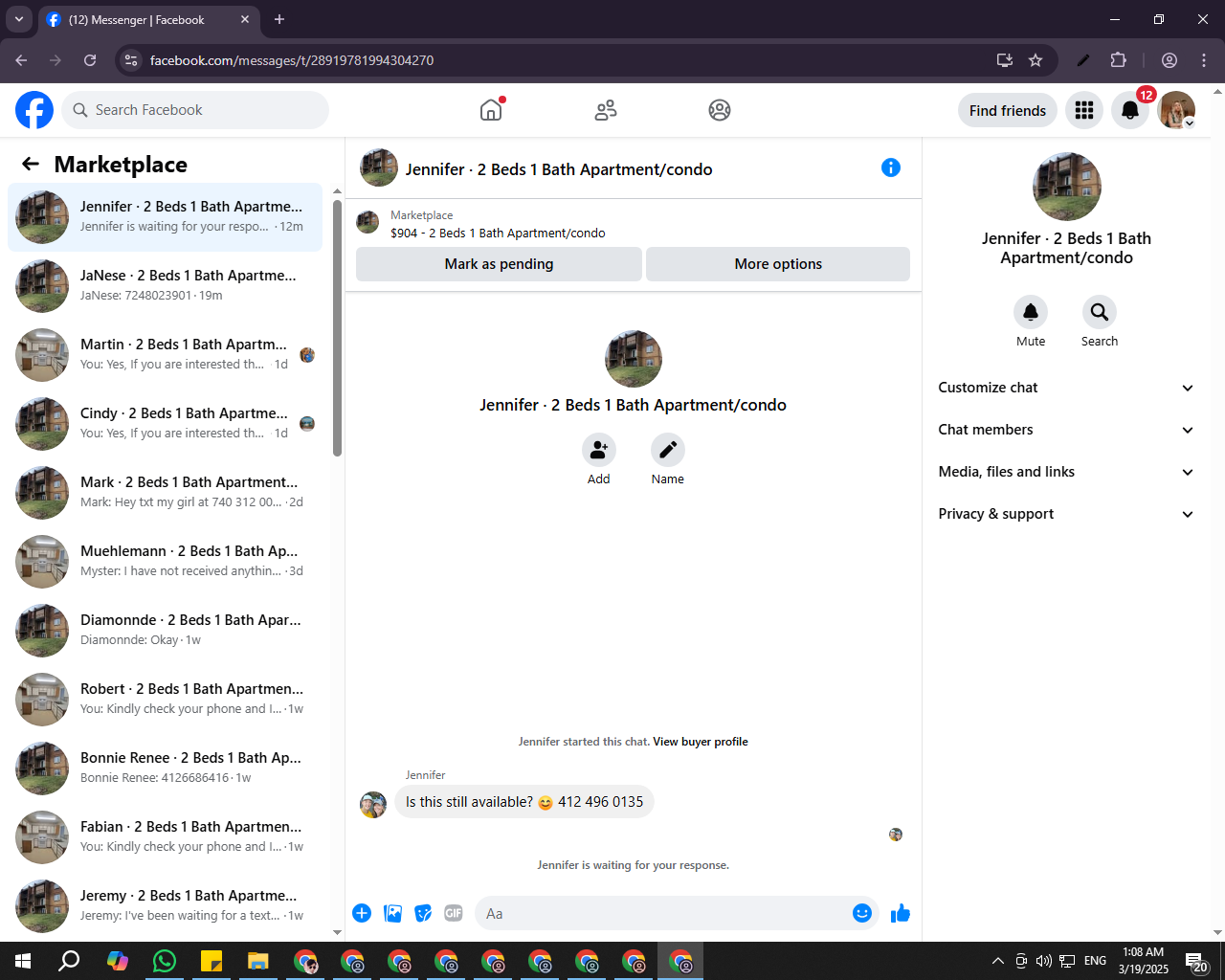Open the Windows notification center
The height and width of the screenshot is (980, 1225).
click(1196, 961)
